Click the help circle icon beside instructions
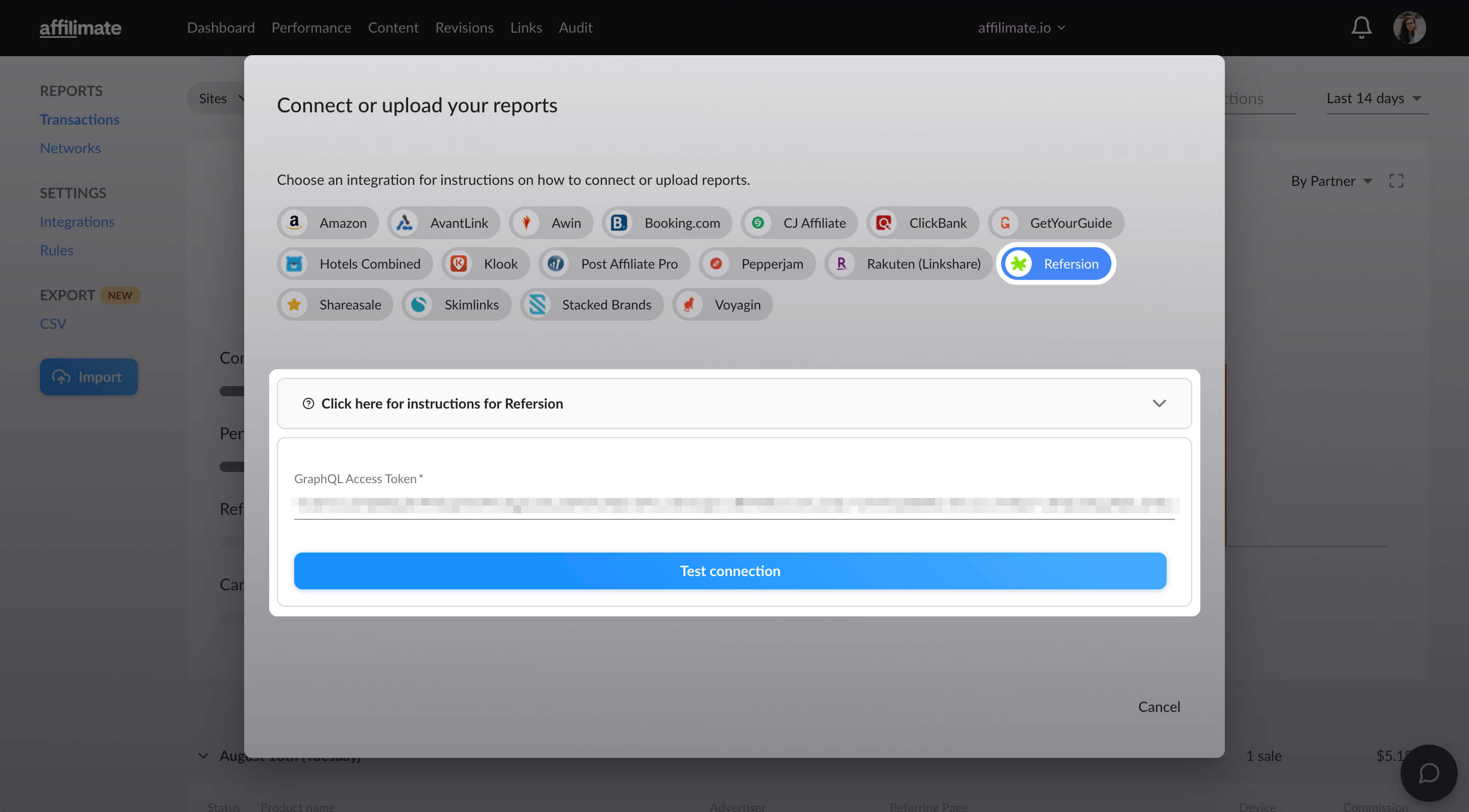The height and width of the screenshot is (812, 1469). tap(308, 403)
